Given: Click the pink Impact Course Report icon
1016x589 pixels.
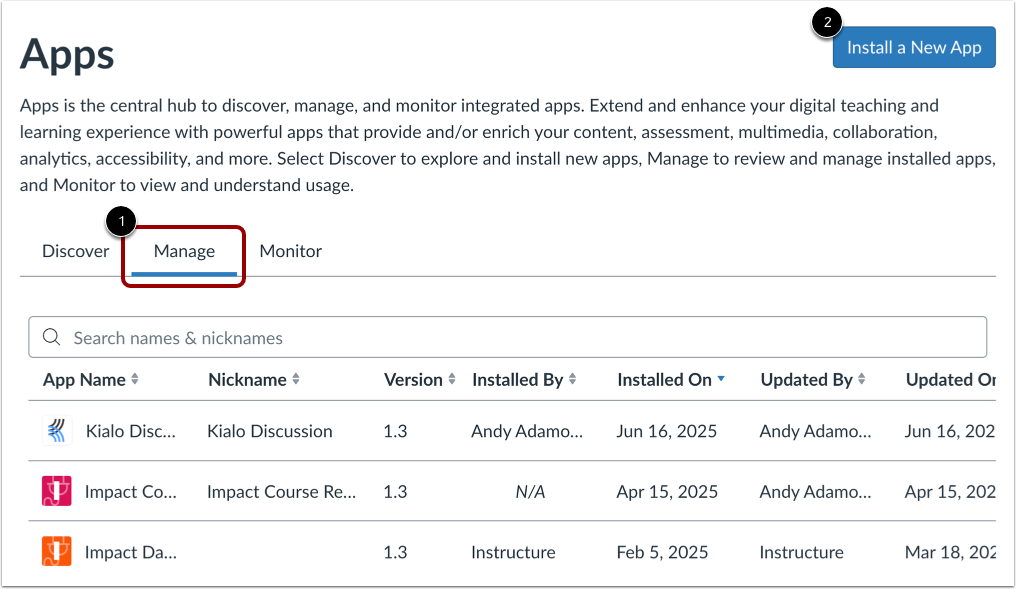Looking at the screenshot, I should click(57, 492).
